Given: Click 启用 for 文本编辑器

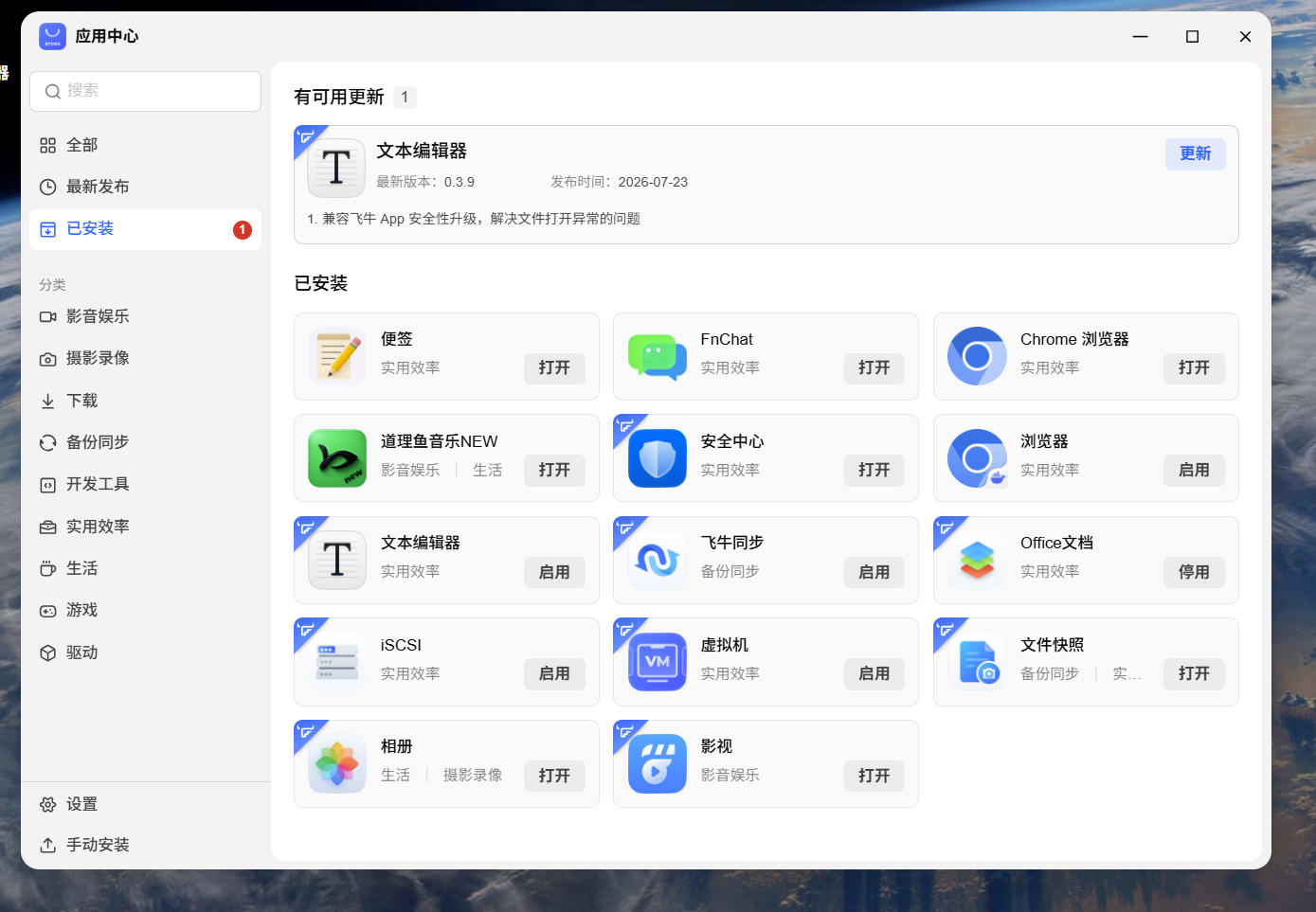Looking at the screenshot, I should click(554, 572).
